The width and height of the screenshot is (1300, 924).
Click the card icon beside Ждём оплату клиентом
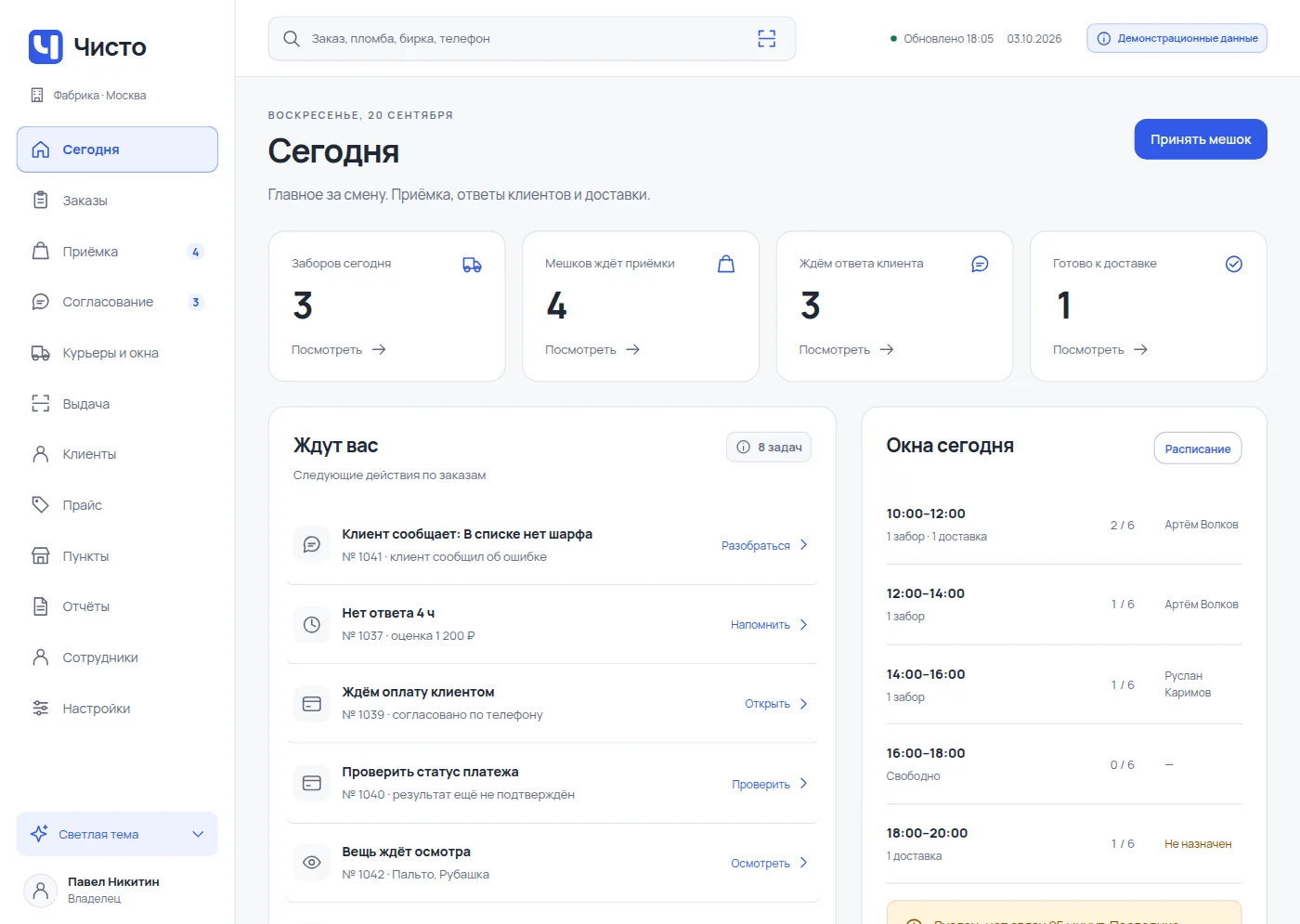click(x=312, y=704)
